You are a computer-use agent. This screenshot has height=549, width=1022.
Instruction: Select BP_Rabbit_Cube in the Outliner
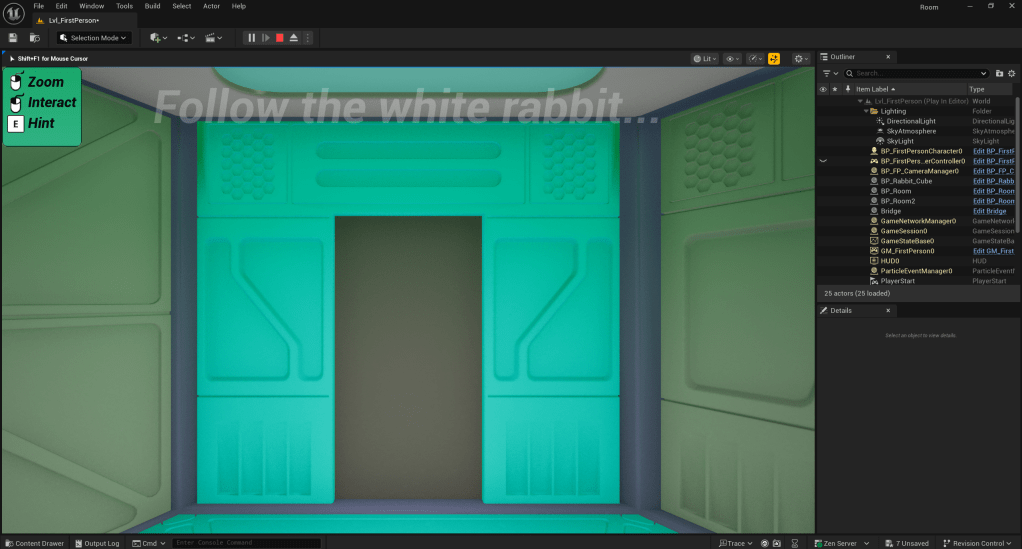(x=906, y=181)
